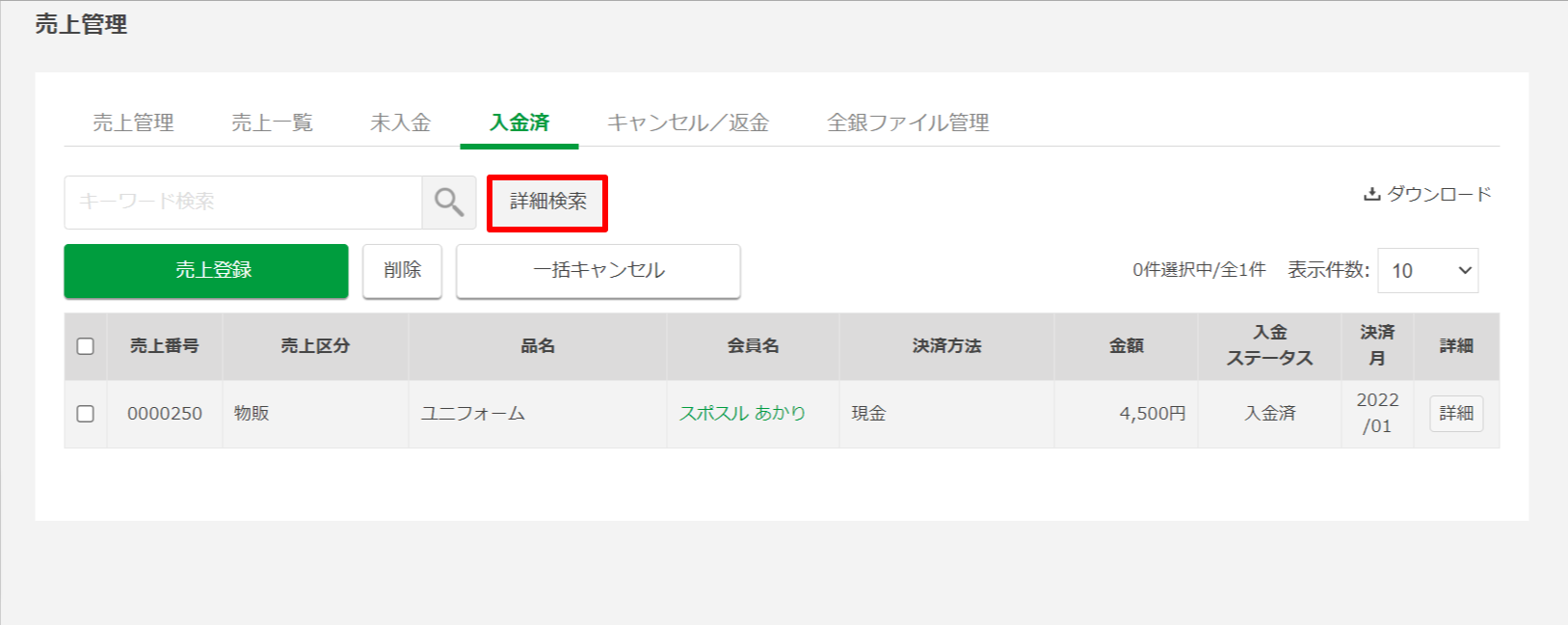Viewport: 1568px width, 625px height.
Task: Check the checkbox for row 0000250
Action: [86, 413]
